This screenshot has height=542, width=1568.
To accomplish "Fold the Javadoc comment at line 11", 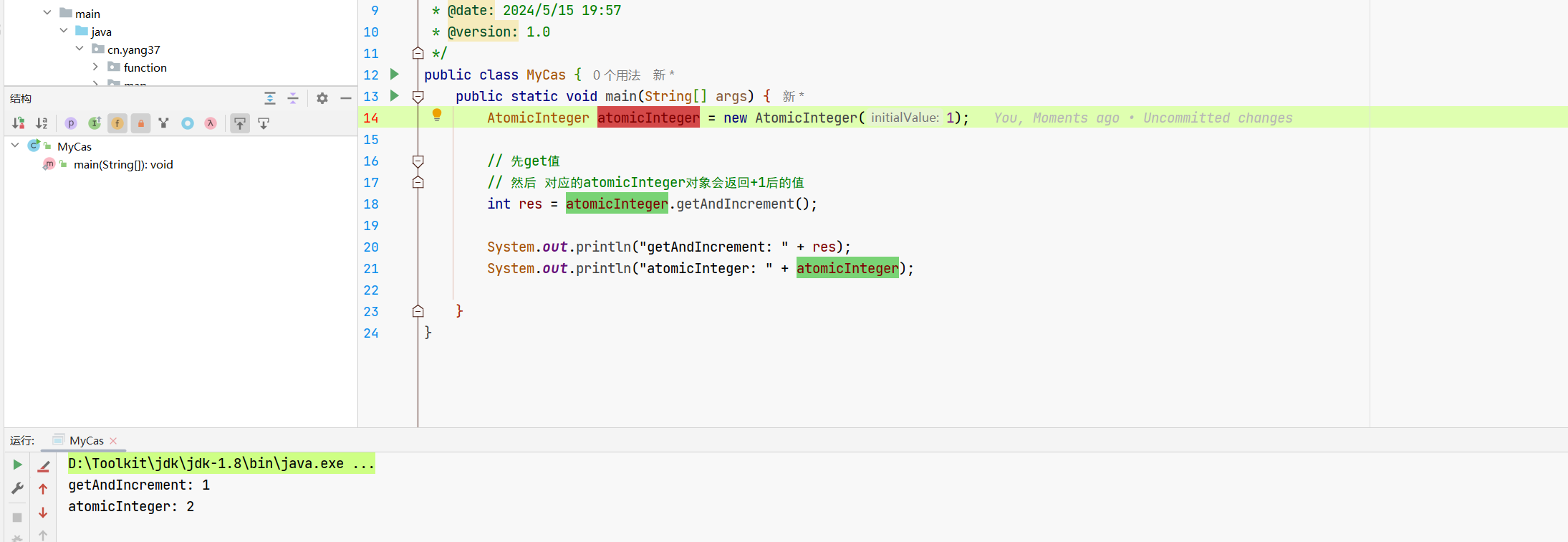I will [x=418, y=53].
